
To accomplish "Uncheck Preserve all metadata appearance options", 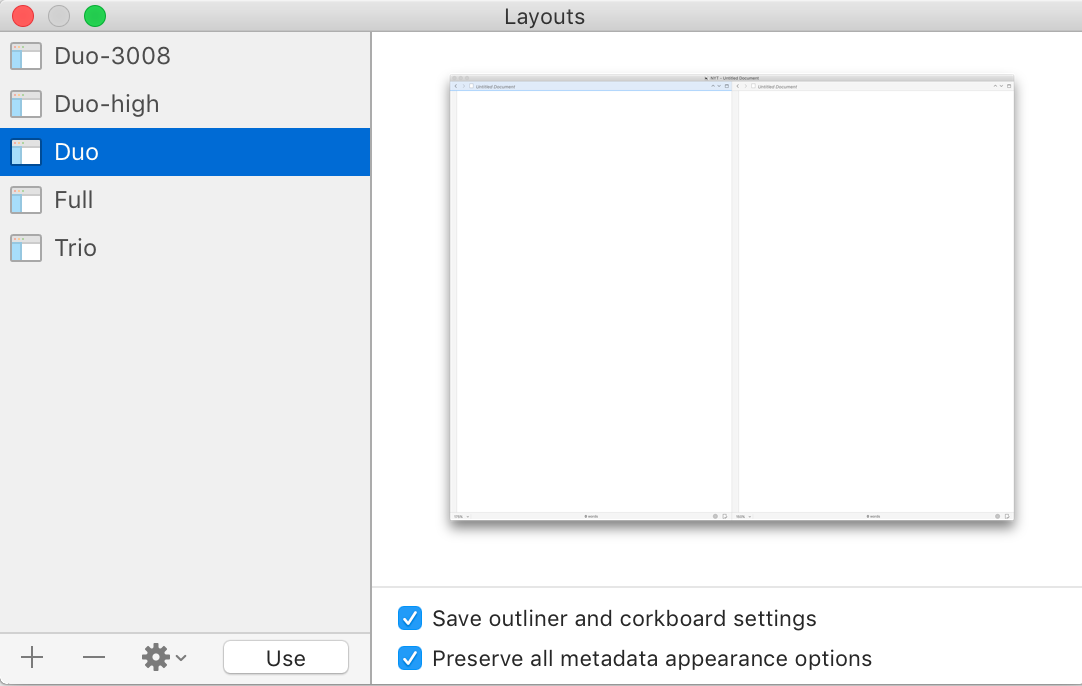I will [x=410, y=658].
